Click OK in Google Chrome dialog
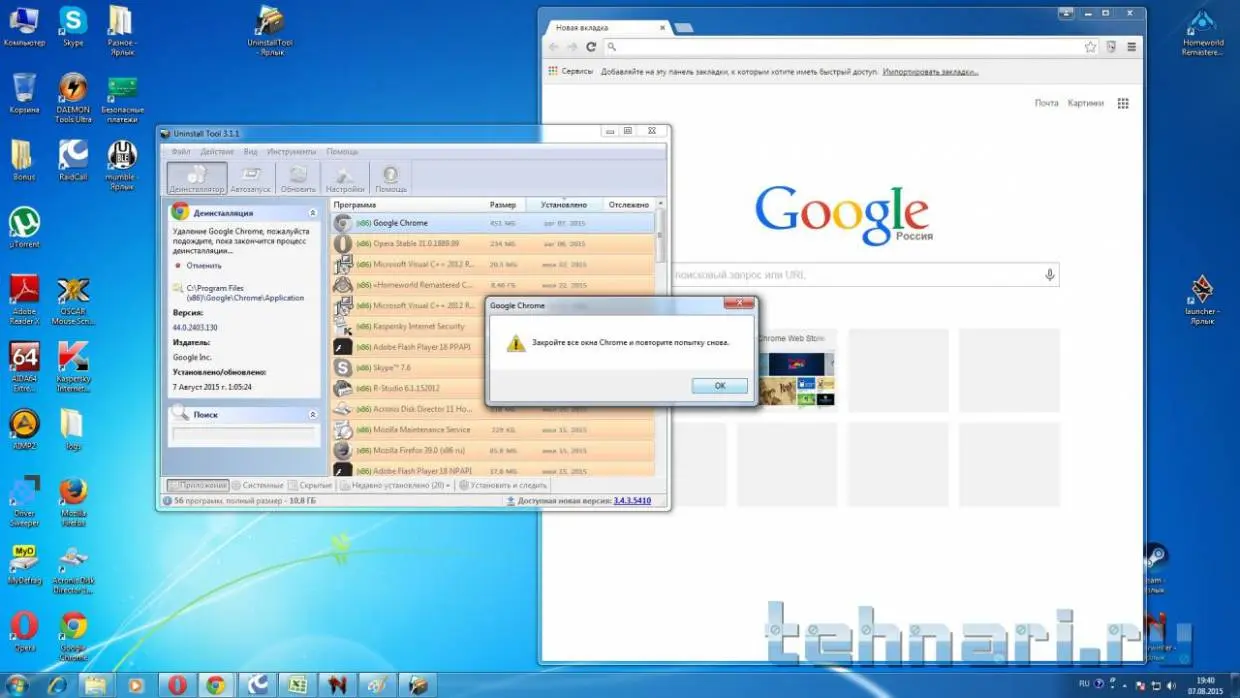1240x698 pixels. [x=719, y=386]
